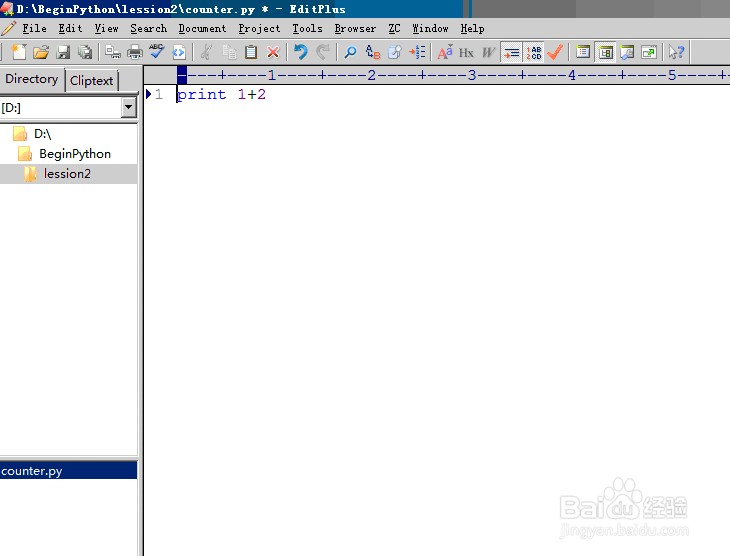Click the Cut scissors icon
This screenshot has width=730, height=556.
point(206,52)
